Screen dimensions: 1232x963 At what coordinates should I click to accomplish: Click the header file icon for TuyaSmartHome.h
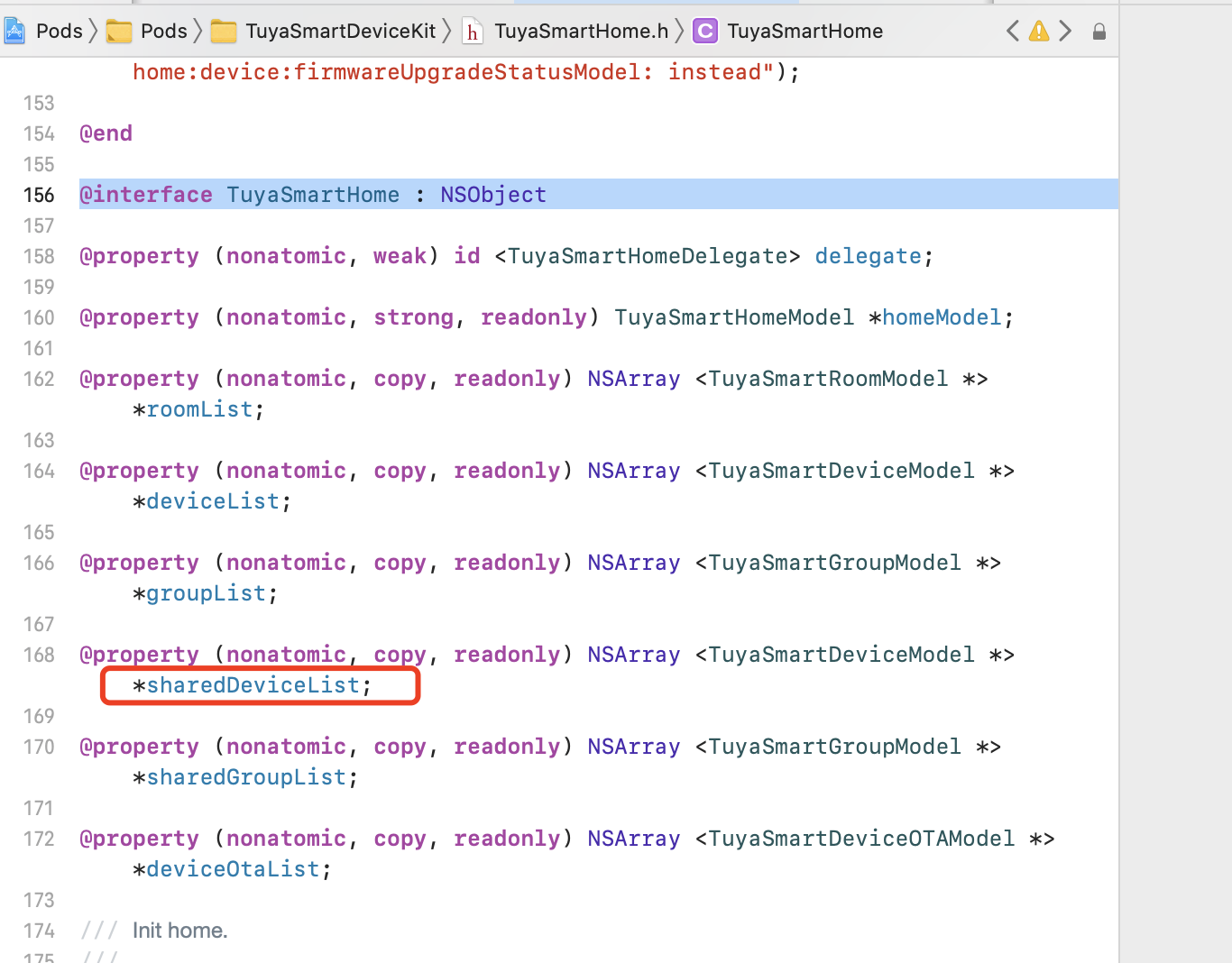point(472,32)
